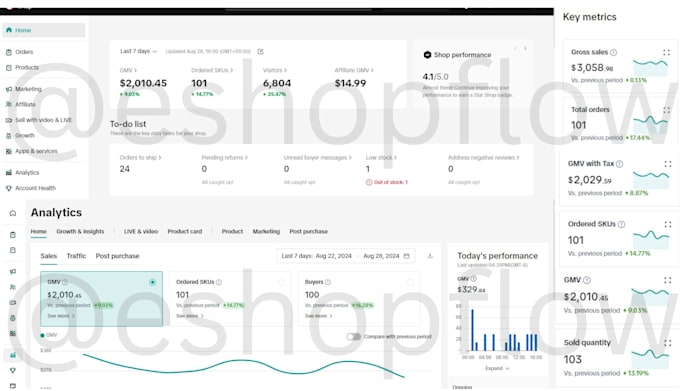Switch to Growth & insights tab
This screenshot has height=391, width=680.
pos(80,231)
